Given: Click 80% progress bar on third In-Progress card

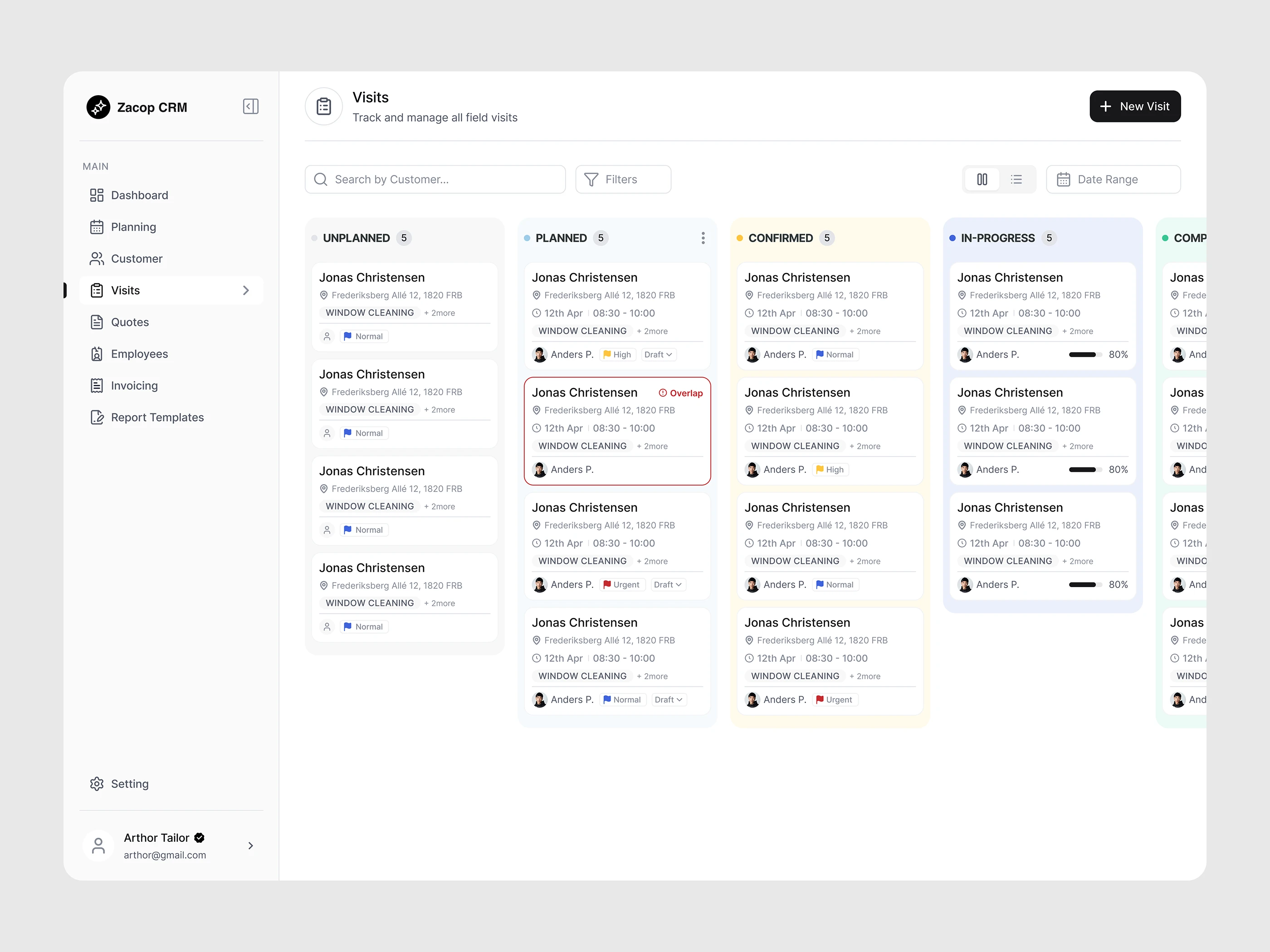Looking at the screenshot, I should pos(1085,585).
